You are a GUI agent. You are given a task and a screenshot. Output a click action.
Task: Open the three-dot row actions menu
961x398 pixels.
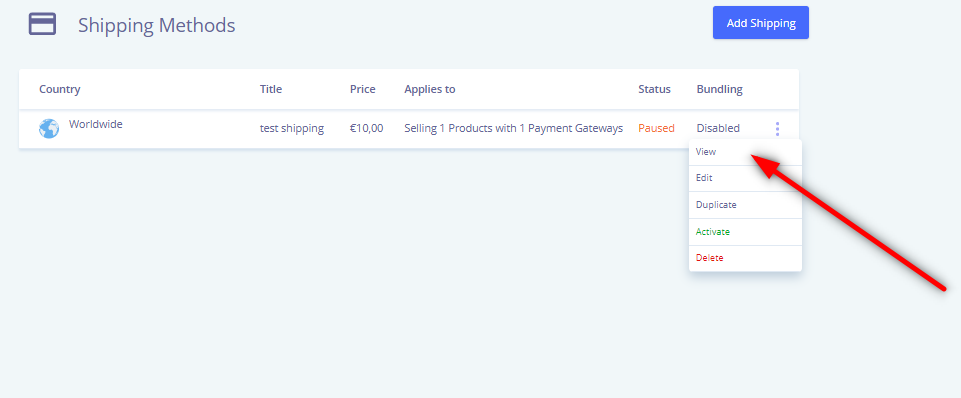coord(777,129)
